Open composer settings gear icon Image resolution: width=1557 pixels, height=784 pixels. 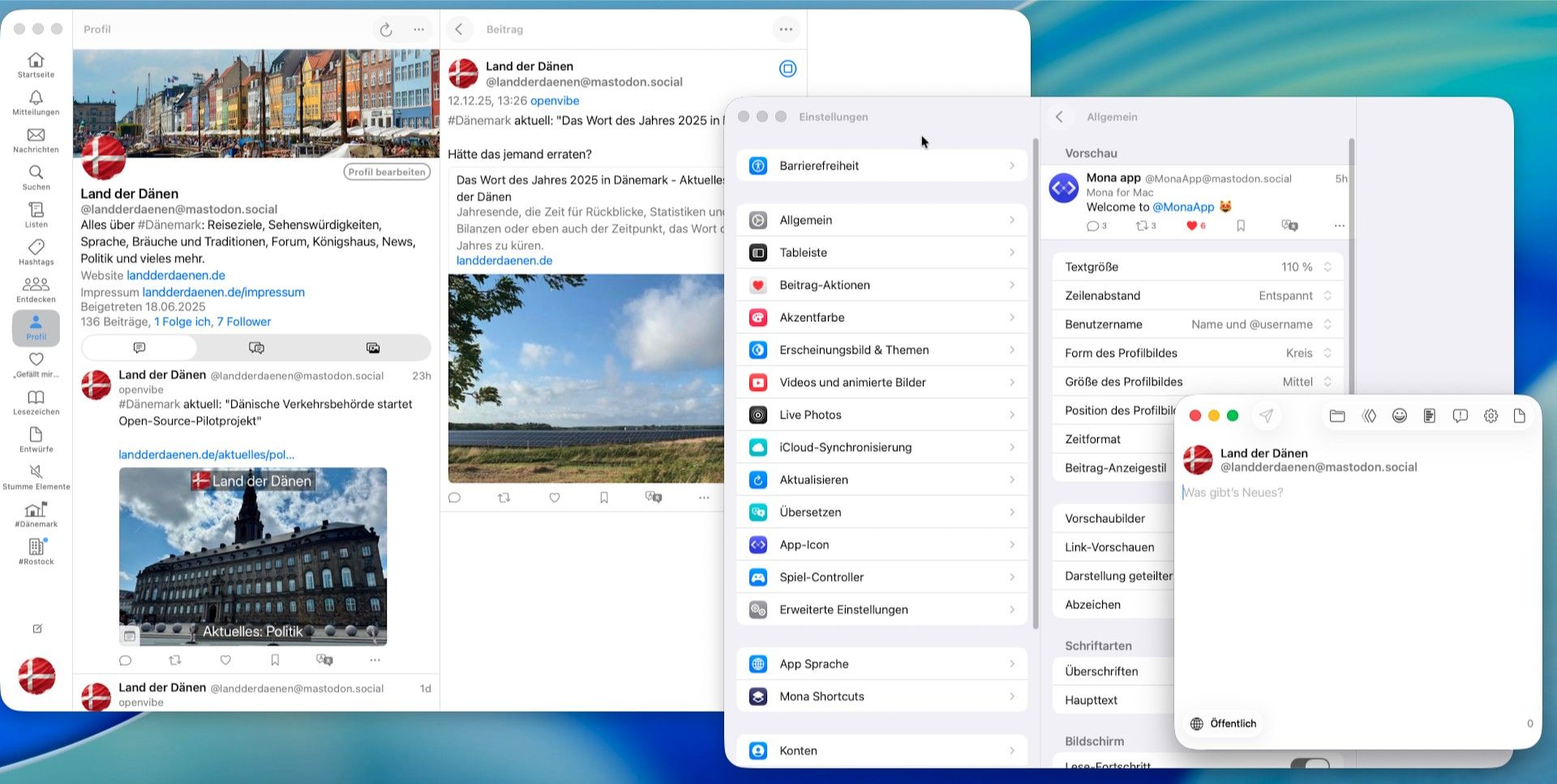pos(1491,416)
